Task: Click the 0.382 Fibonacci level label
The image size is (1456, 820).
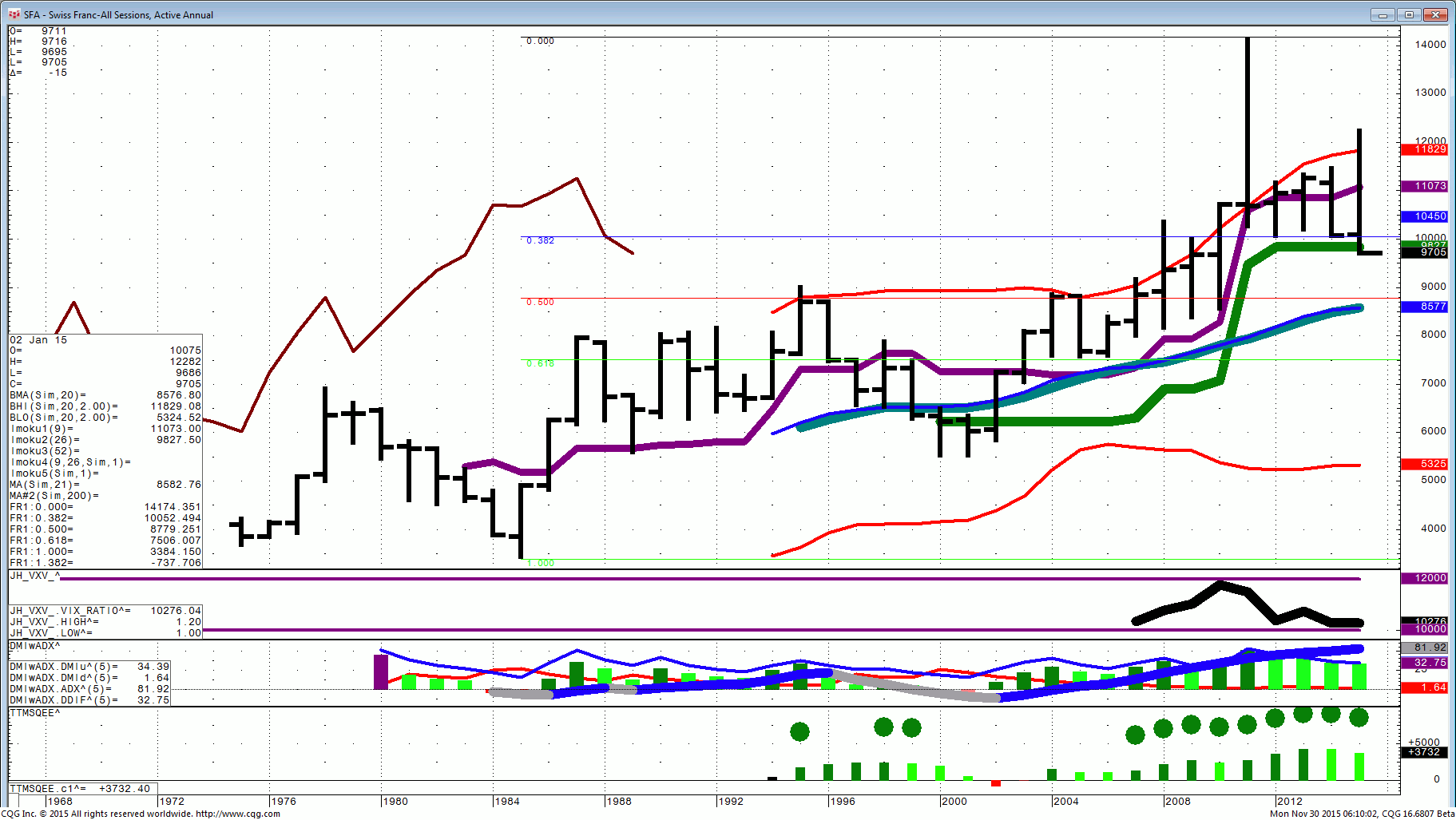Action: tap(540, 240)
